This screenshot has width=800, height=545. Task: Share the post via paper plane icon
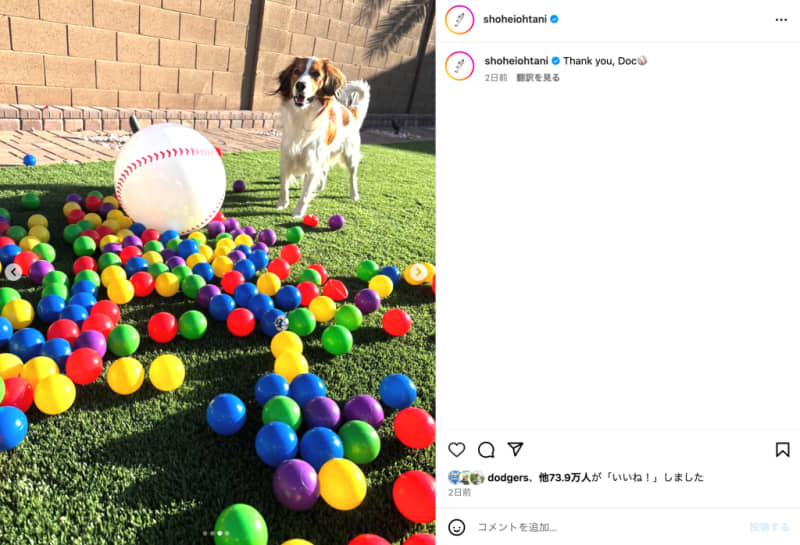(x=515, y=449)
